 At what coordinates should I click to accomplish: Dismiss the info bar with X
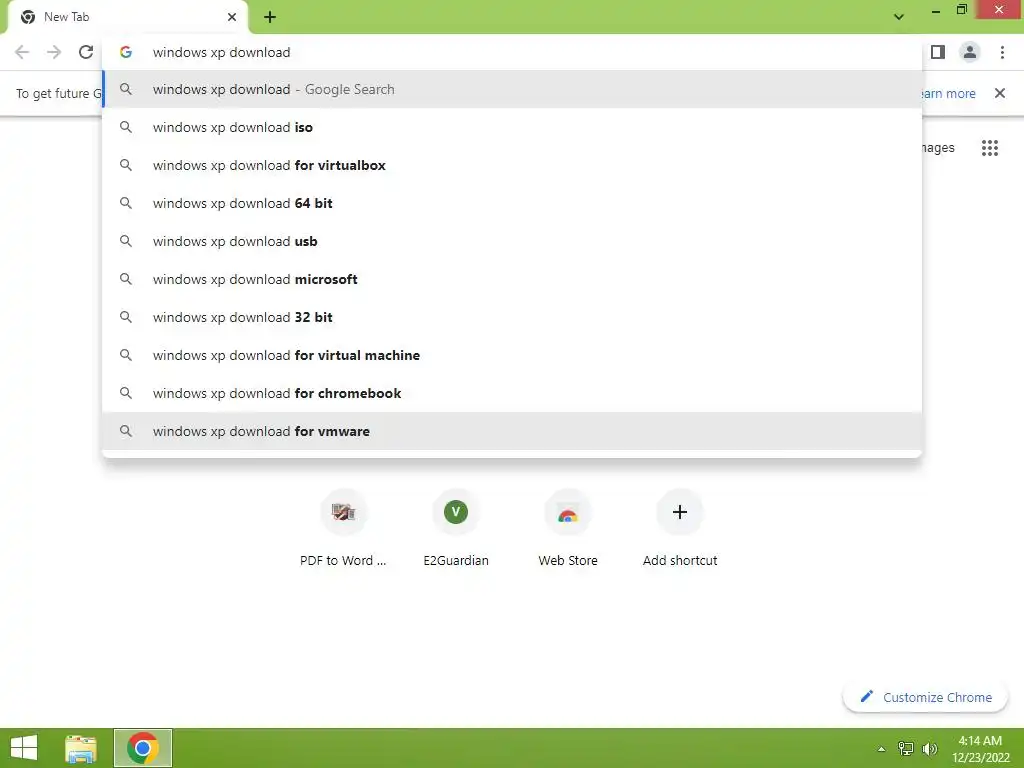(x=1000, y=93)
